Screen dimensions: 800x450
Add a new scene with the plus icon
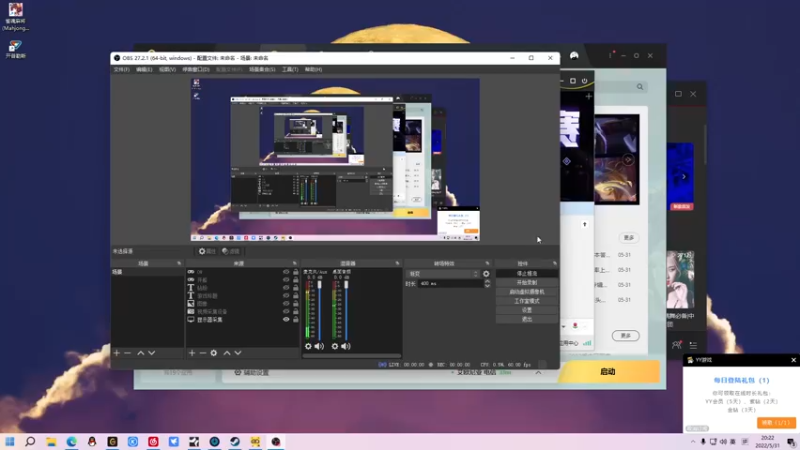click(116, 353)
